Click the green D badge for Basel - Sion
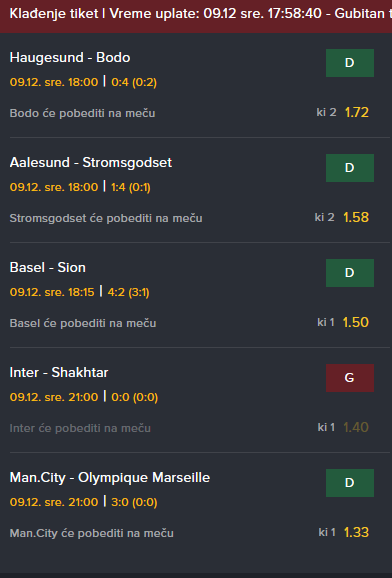The width and height of the screenshot is (392, 578). (x=350, y=273)
